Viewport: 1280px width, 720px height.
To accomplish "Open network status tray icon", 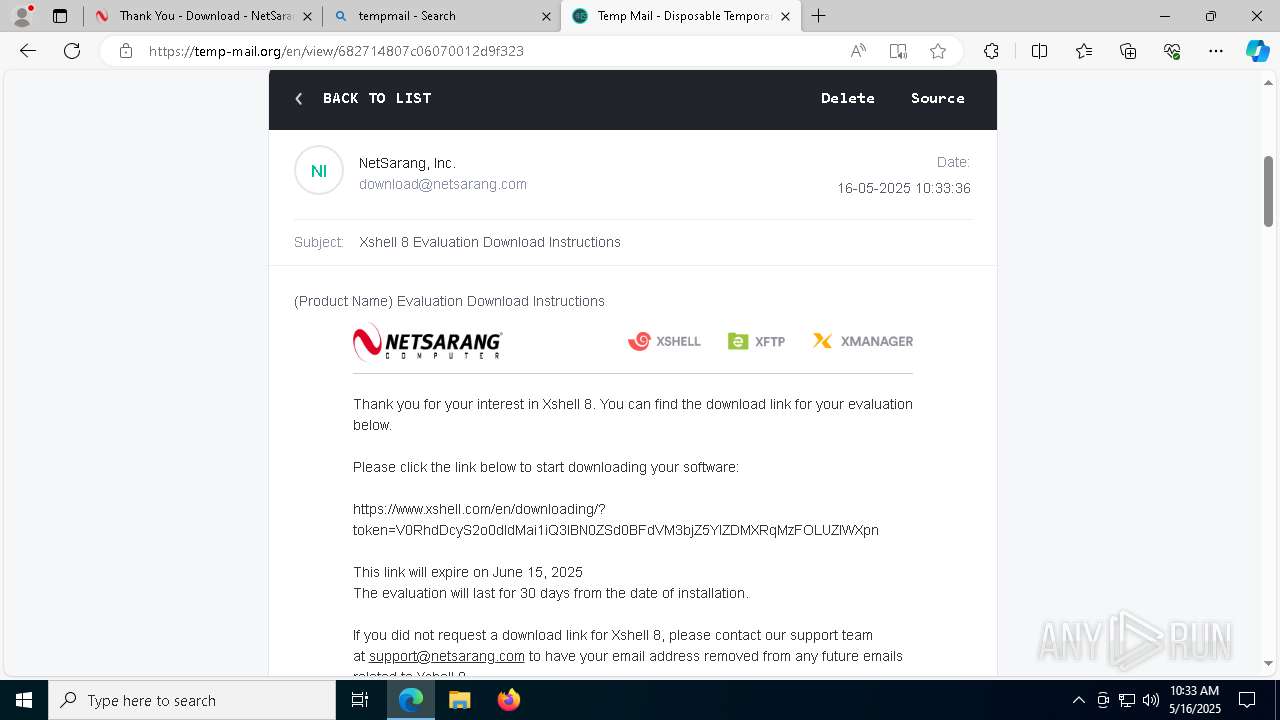I will pos(1127,700).
